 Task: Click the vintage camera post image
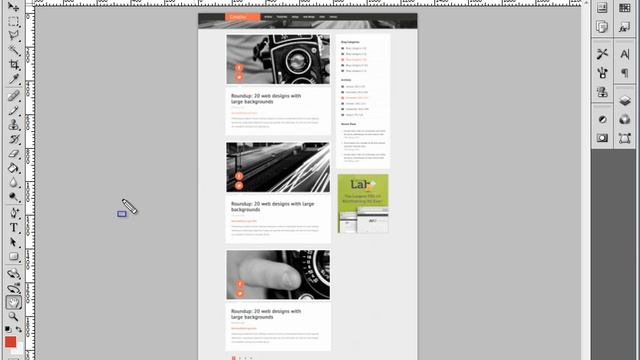click(278, 59)
